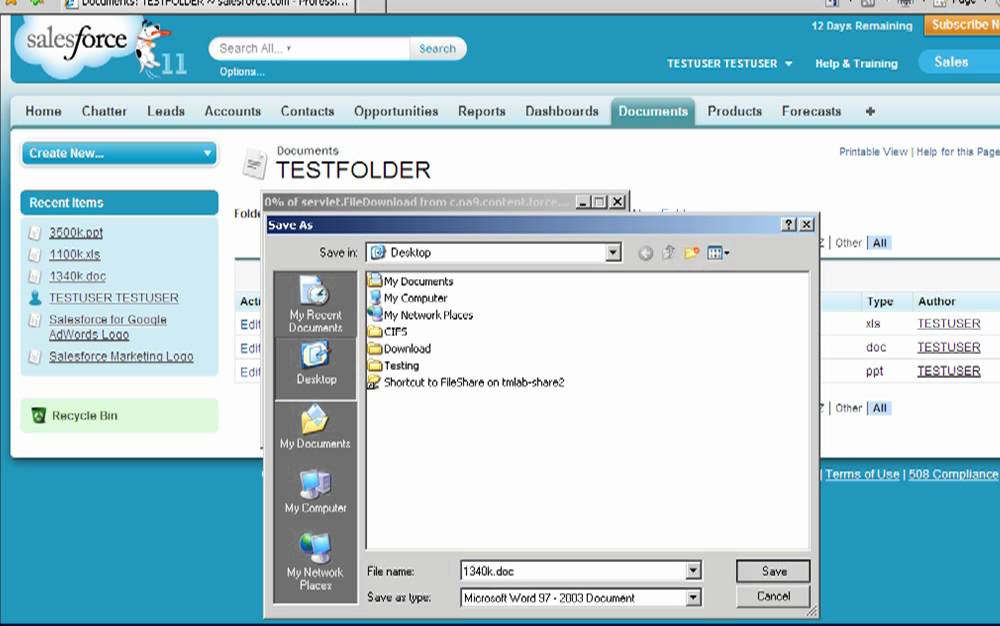Click the Subscribe Now button
This screenshot has width=1000, height=626.
962,25
